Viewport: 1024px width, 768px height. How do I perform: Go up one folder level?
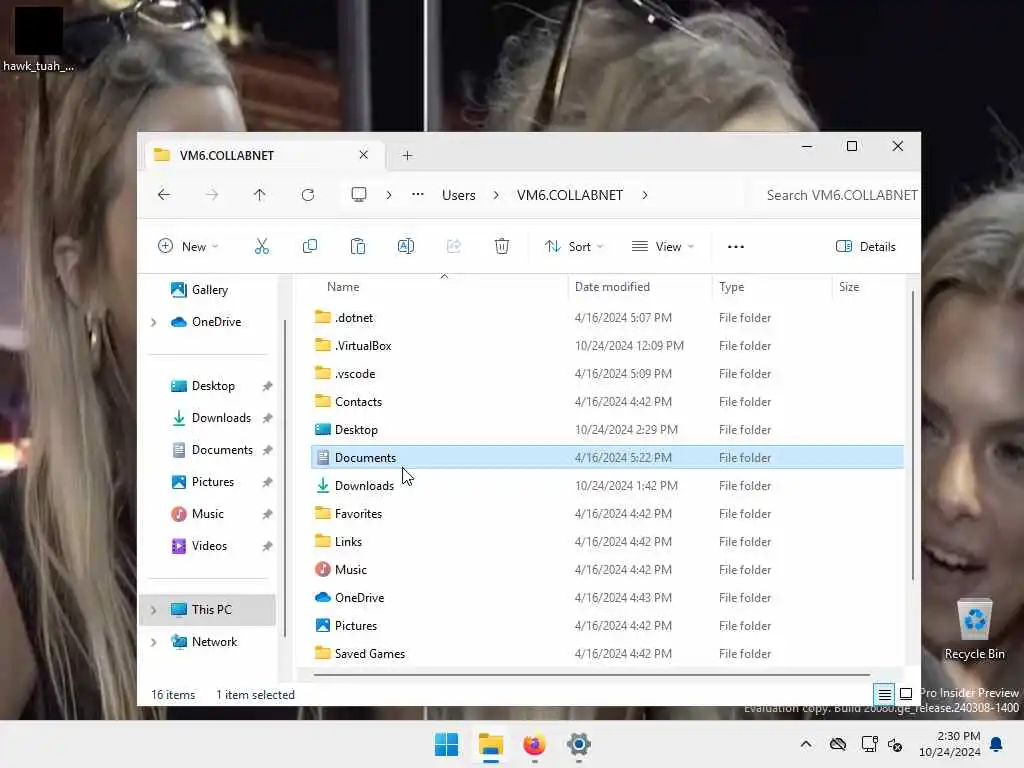pos(259,195)
